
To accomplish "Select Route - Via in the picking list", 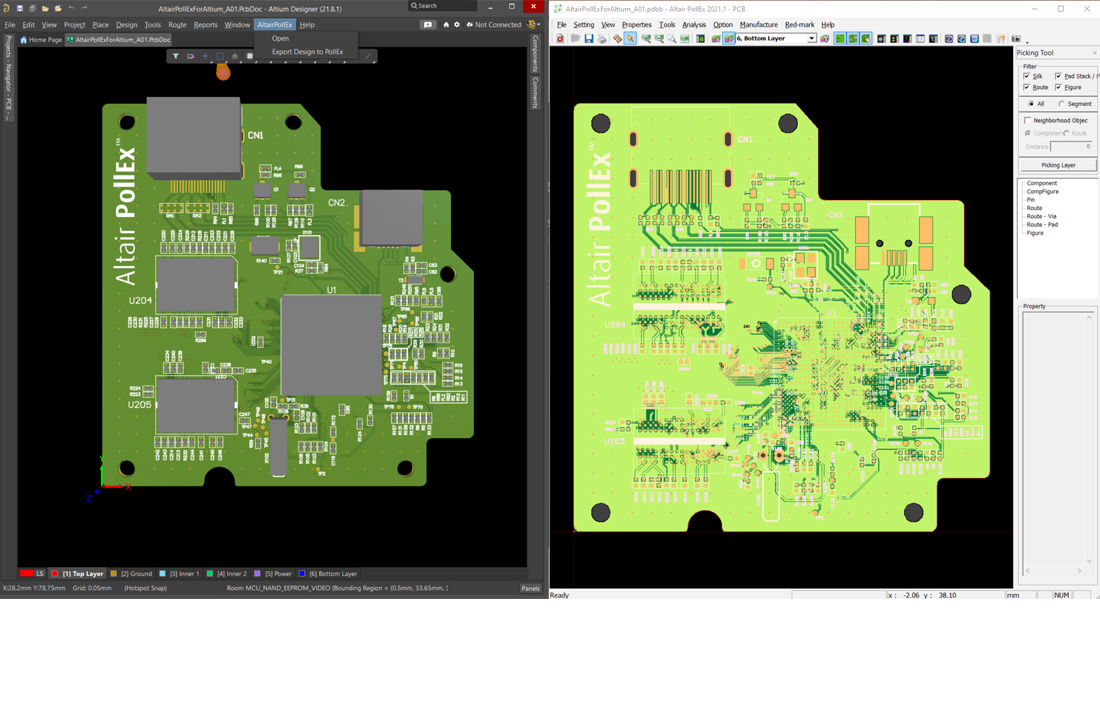I will coord(1041,217).
